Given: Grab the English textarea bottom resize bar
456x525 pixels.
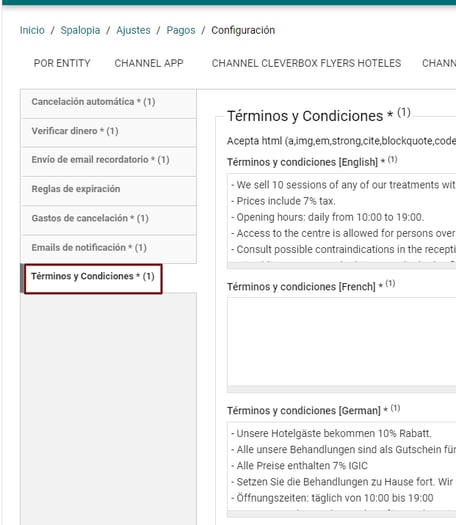Looking at the screenshot, I should 341,266.
